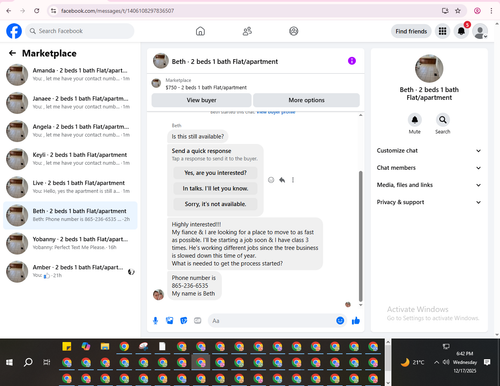Open the Windows Start button

(x=9, y=362)
